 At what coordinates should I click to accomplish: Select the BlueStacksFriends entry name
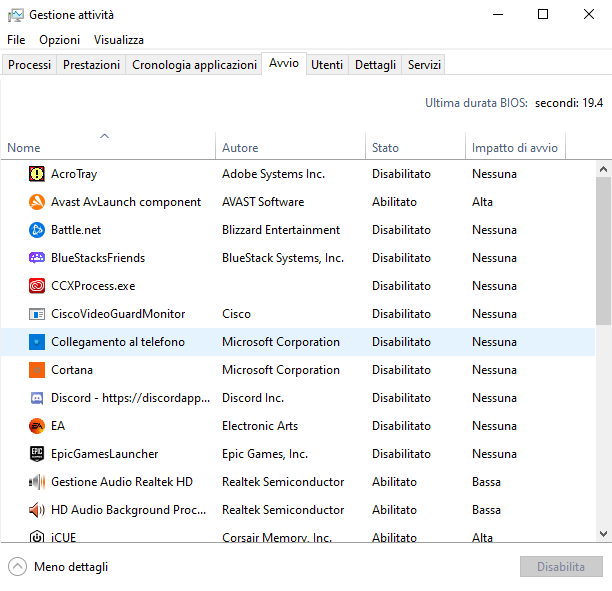point(98,258)
